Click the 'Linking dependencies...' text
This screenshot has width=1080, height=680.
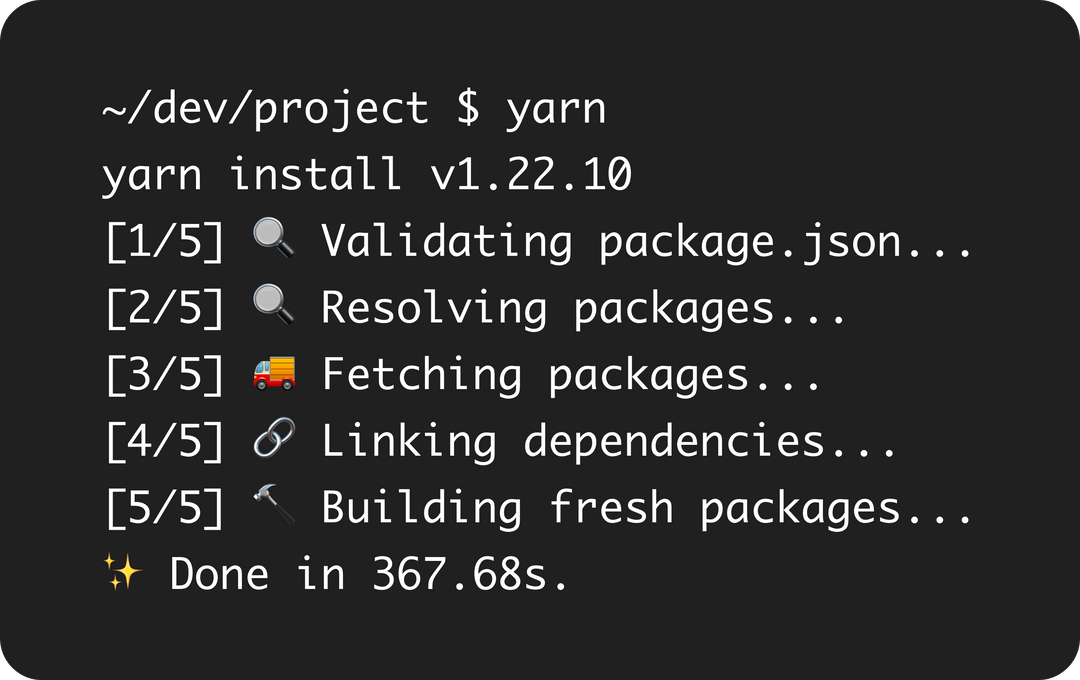(608, 441)
